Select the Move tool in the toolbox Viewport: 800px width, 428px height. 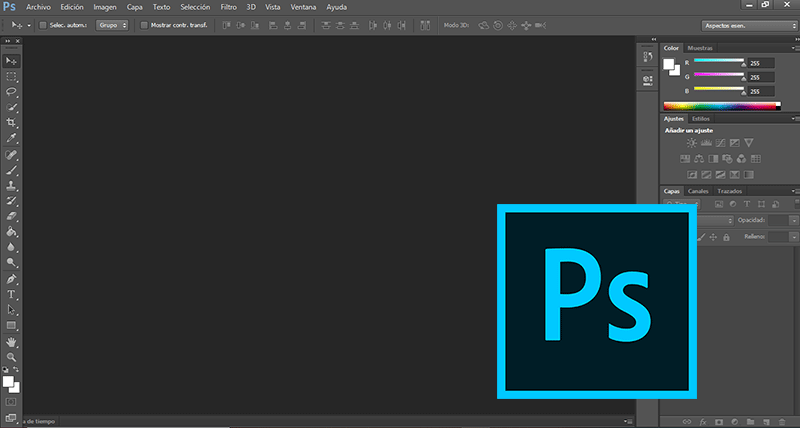coord(11,61)
